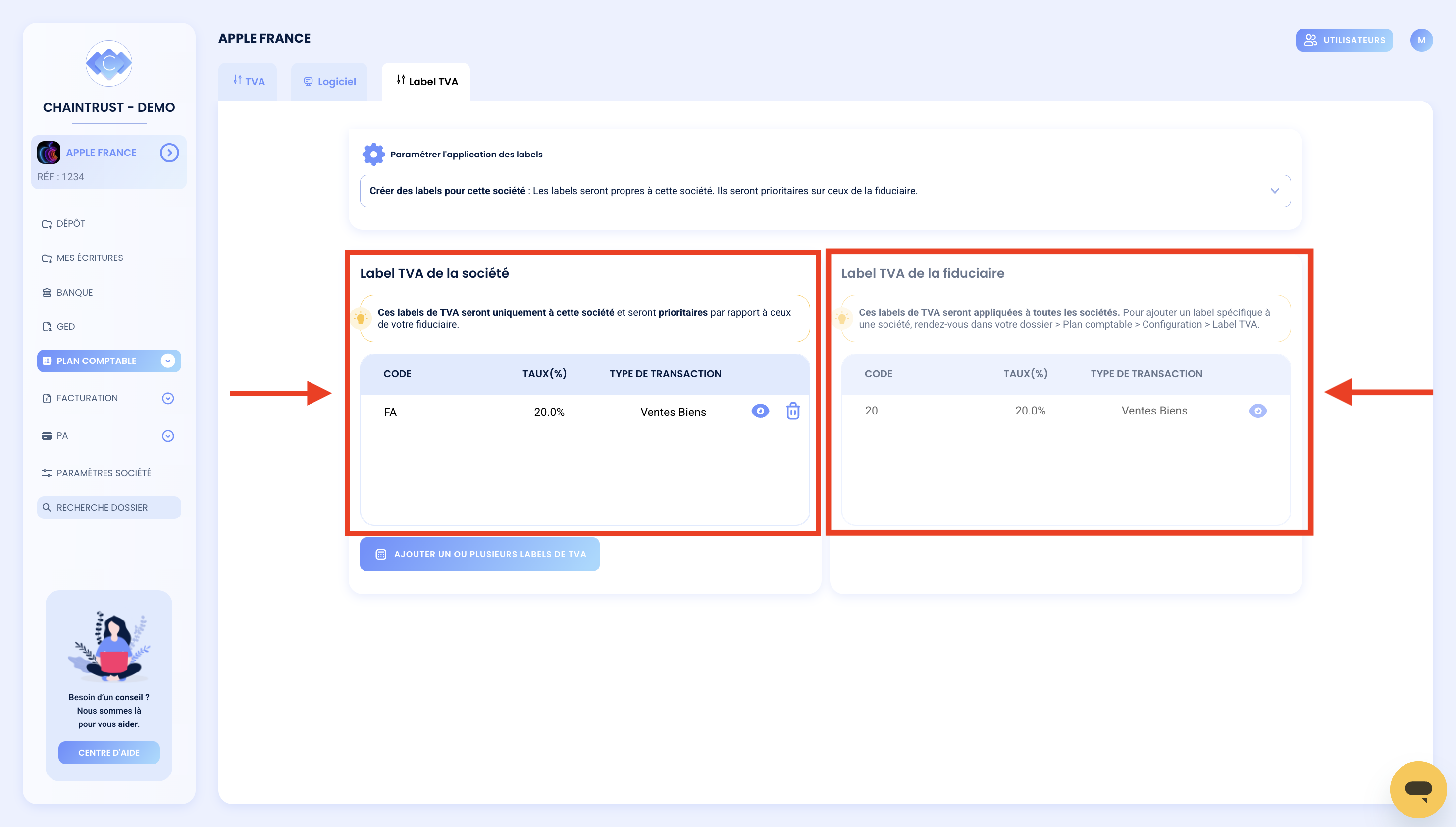The image size is (1456, 827).
Task: Click Ventes Biens in fiduciaire row 20
Action: 1154,411
